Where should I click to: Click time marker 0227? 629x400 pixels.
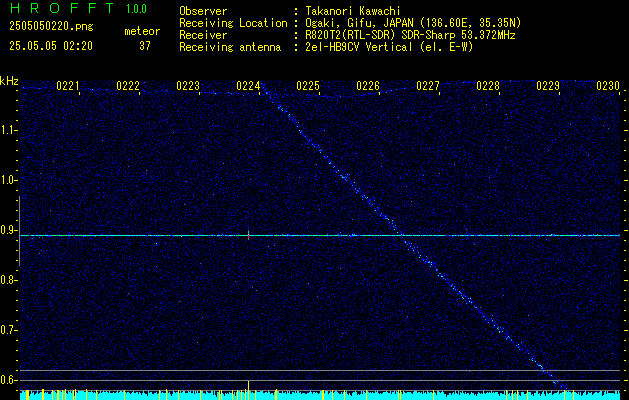coord(428,86)
